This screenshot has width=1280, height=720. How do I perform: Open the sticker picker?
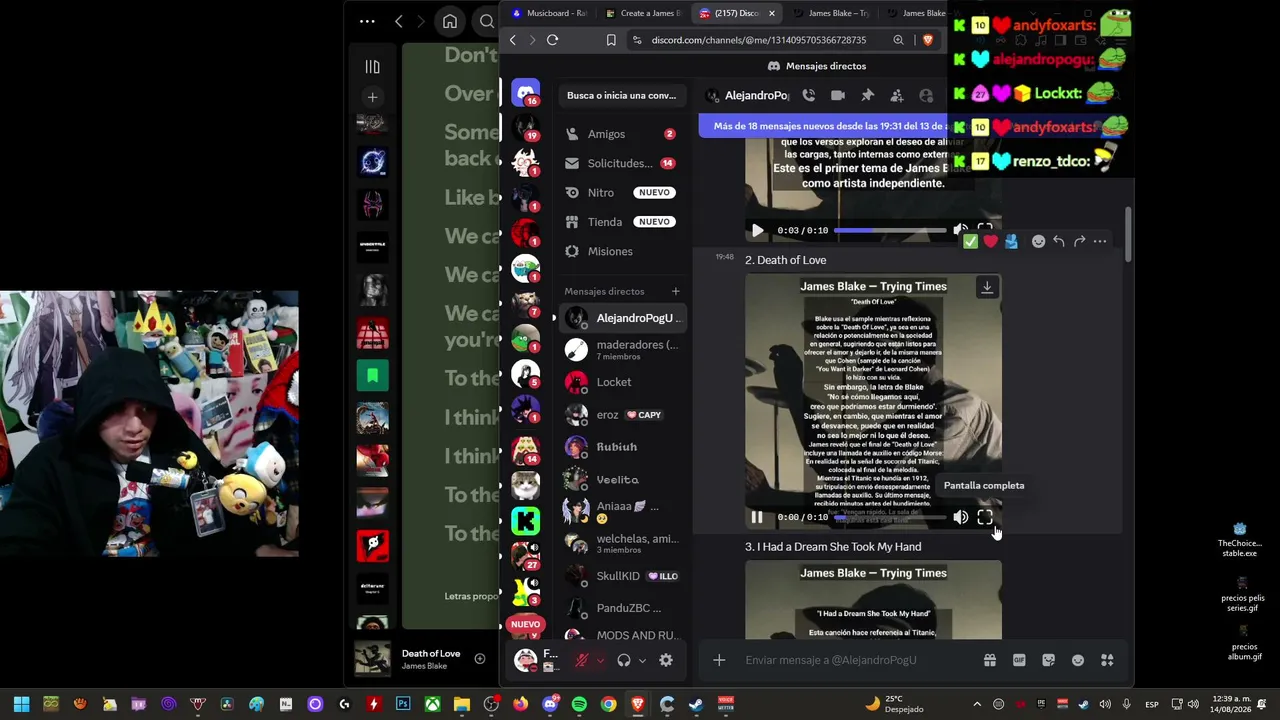[x=1048, y=660]
